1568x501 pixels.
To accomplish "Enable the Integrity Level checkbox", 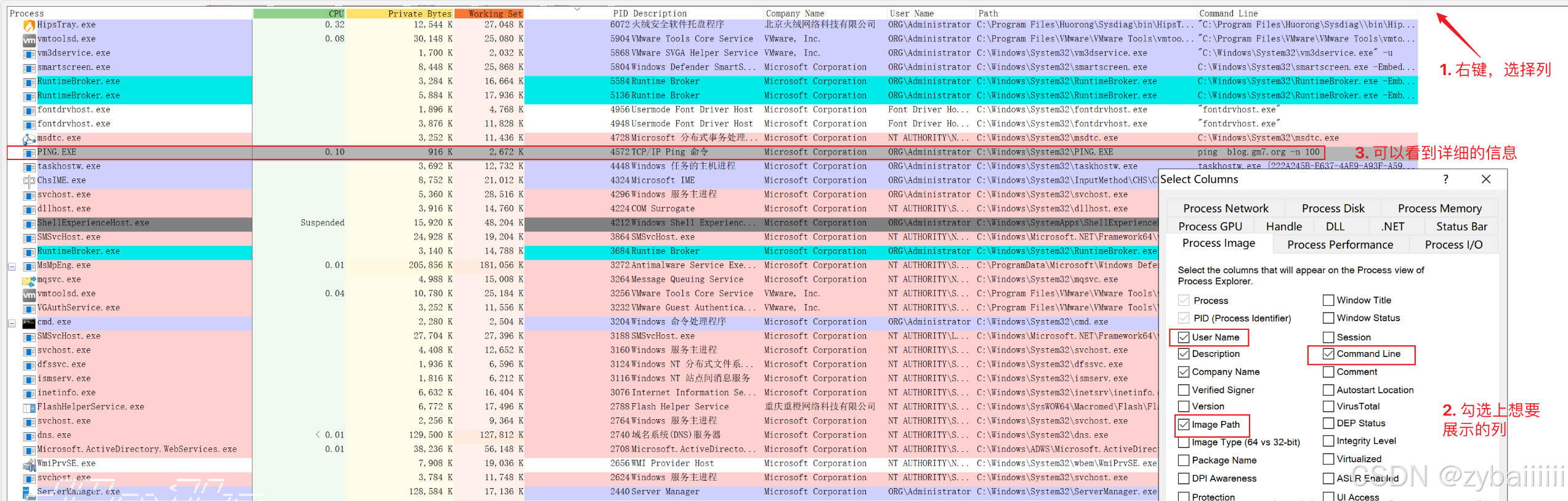I will [1328, 441].
